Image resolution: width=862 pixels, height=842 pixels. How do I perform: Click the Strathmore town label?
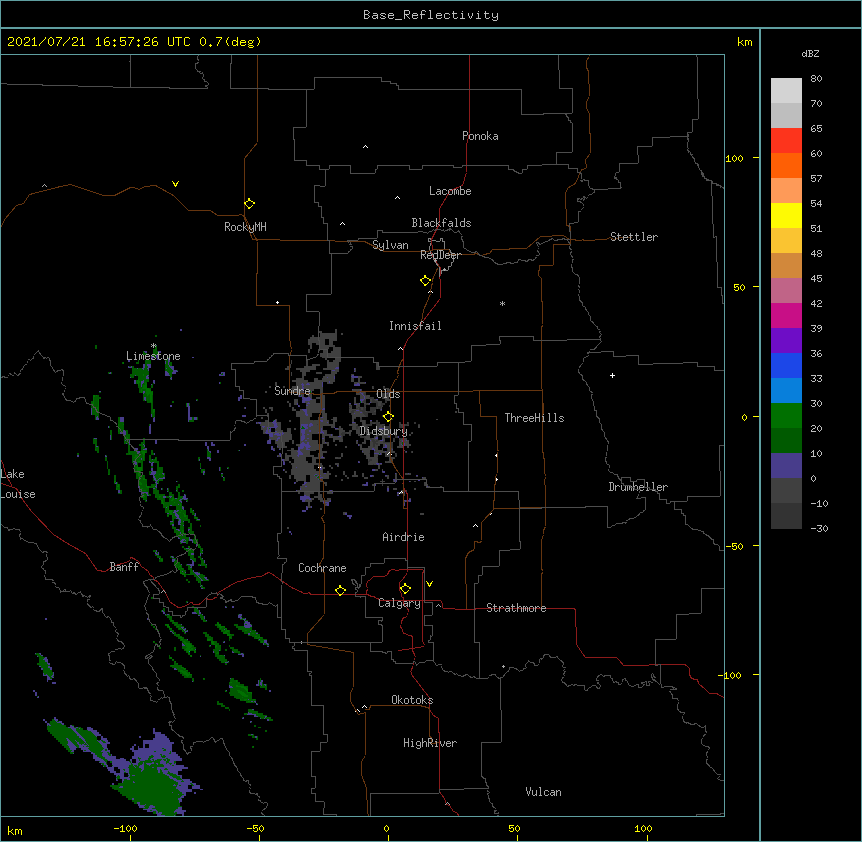516,608
